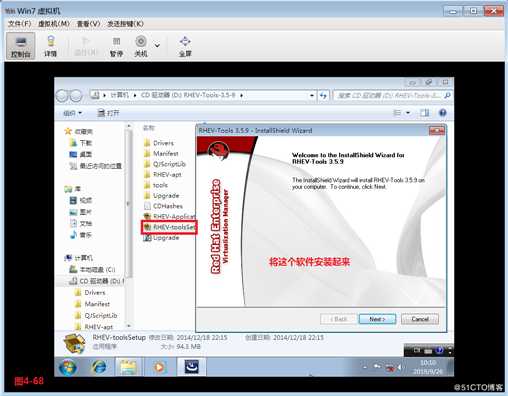Open the 详情 details view

51,46
